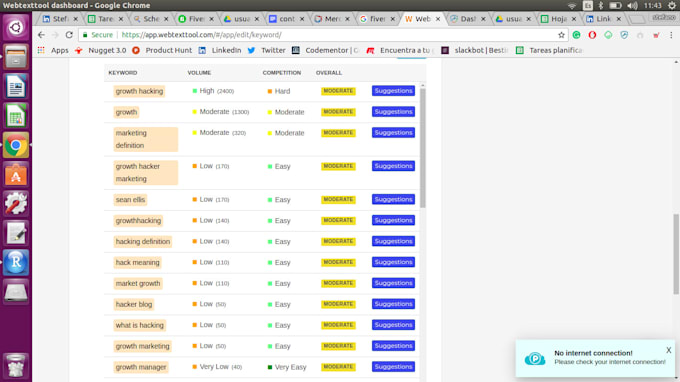Switch to the Hoja spreadsheet tab
This screenshot has height=382, width=680.
pos(558,19)
